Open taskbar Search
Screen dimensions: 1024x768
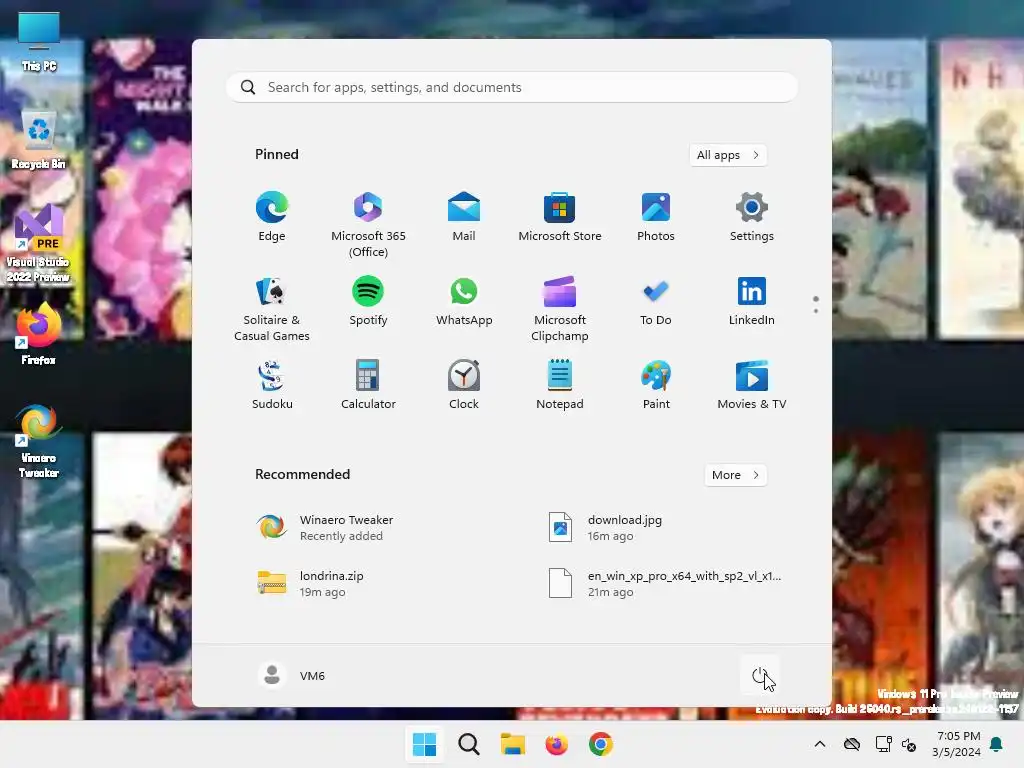click(x=469, y=744)
